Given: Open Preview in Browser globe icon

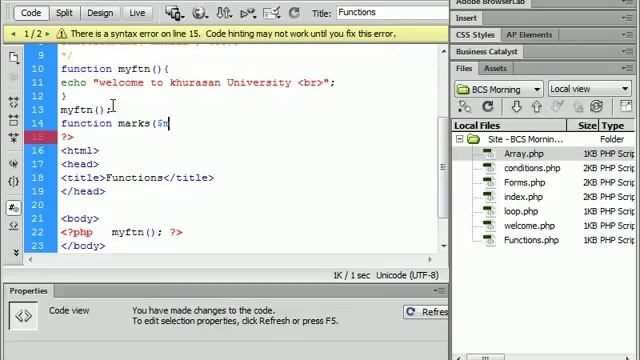Looking at the screenshot, I should tap(199, 13).
